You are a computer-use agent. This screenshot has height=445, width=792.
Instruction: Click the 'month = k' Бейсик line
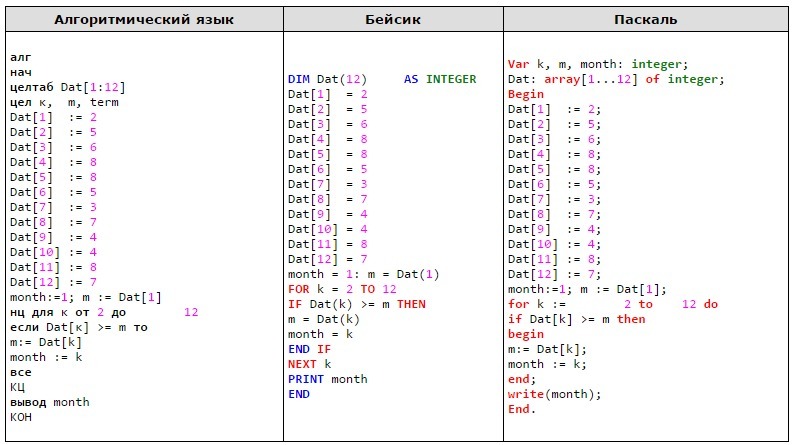[x=320, y=334]
